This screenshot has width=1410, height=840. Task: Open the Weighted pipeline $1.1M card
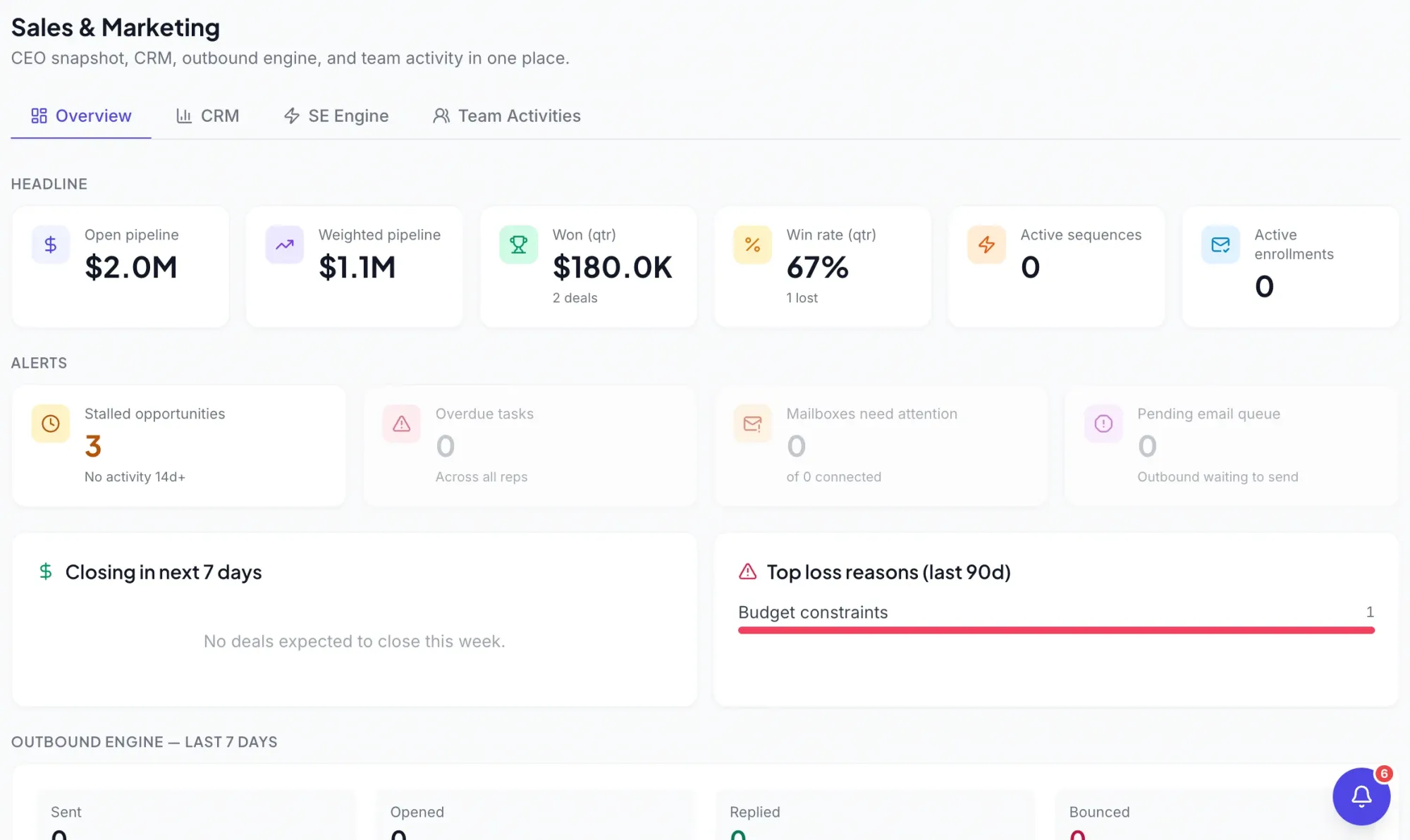click(355, 266)
